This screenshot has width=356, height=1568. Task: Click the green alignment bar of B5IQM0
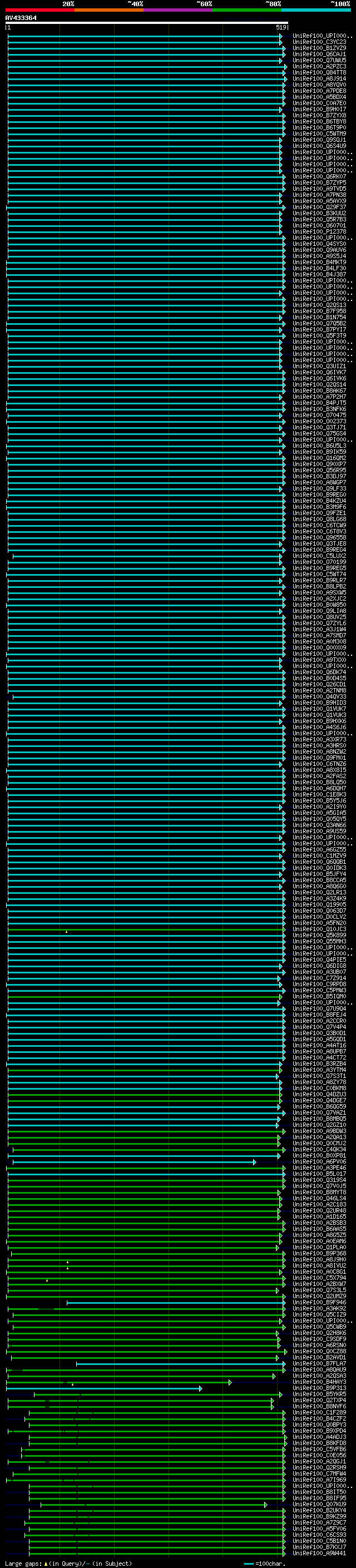tap(145, 996)
